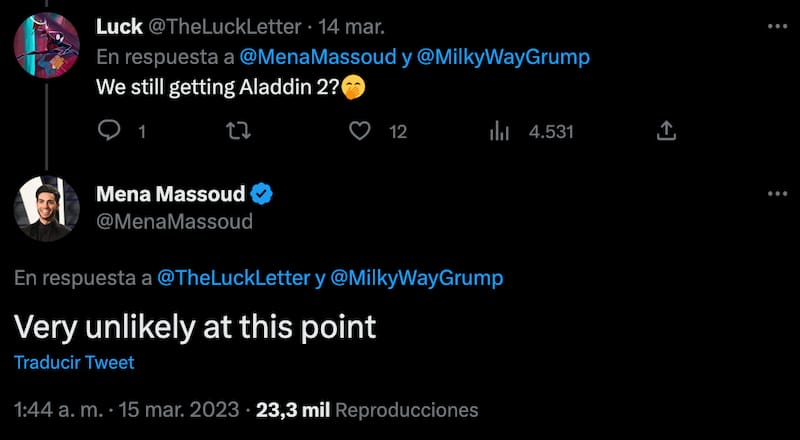Open Luck's profile avatar

coord(47,45)
